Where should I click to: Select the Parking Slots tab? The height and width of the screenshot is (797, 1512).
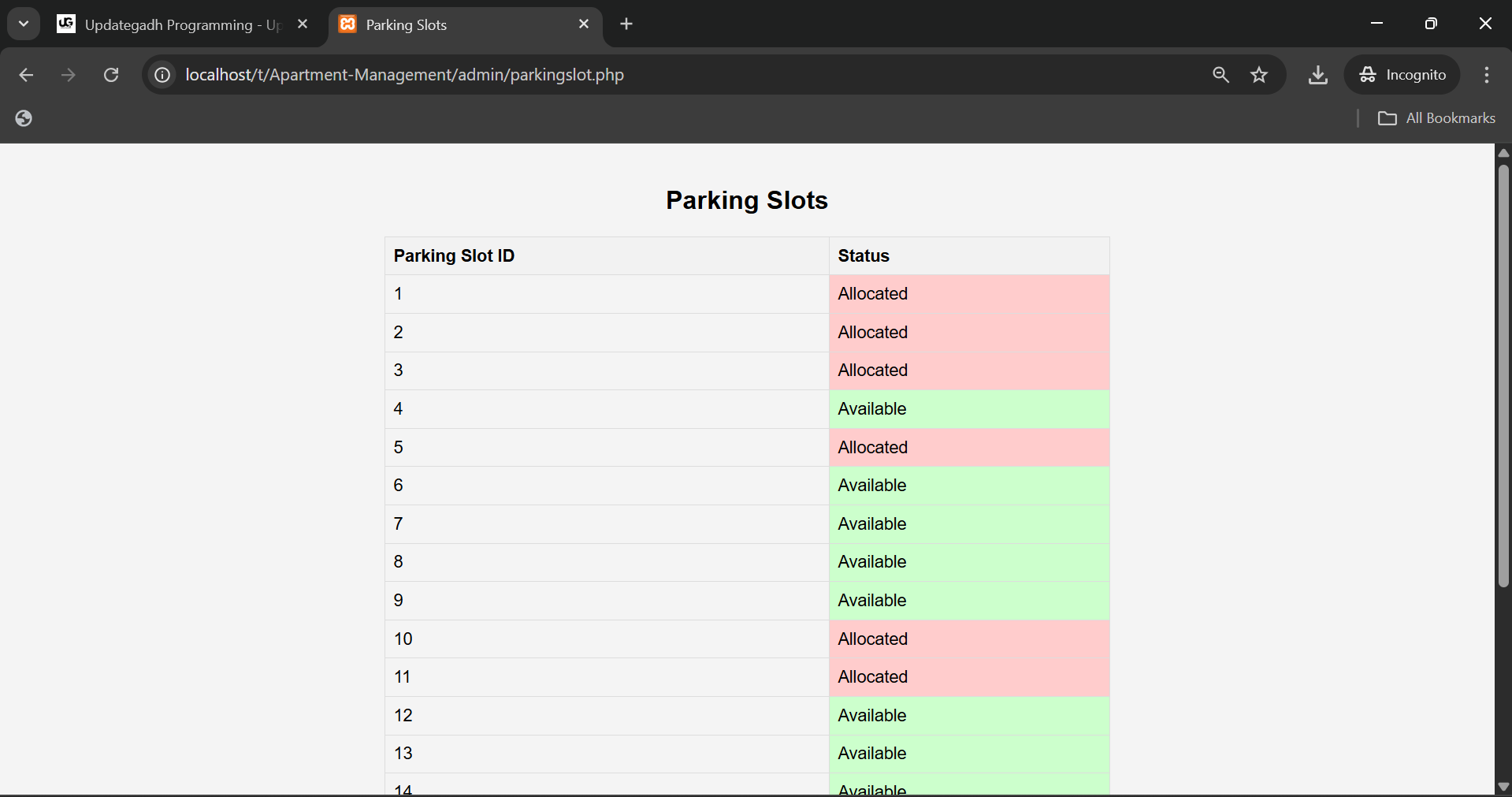click(x=457, y=25)
